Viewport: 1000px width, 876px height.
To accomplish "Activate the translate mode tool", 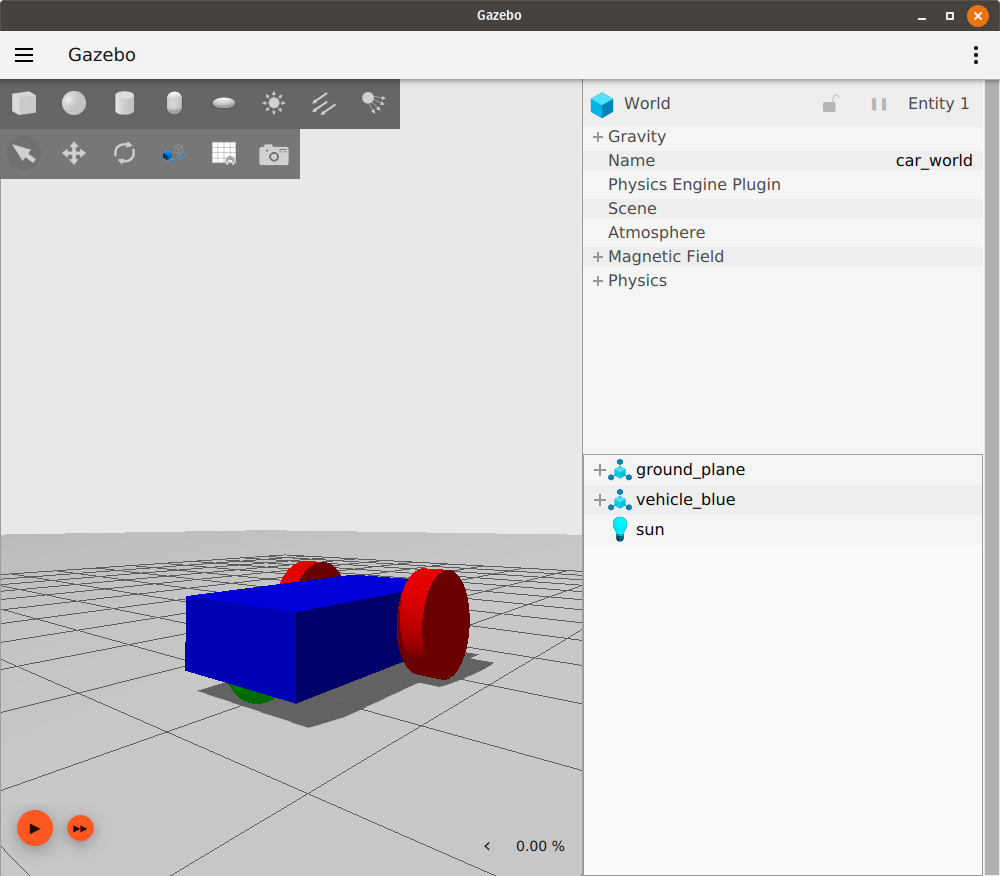I will [x=74, y=153].
